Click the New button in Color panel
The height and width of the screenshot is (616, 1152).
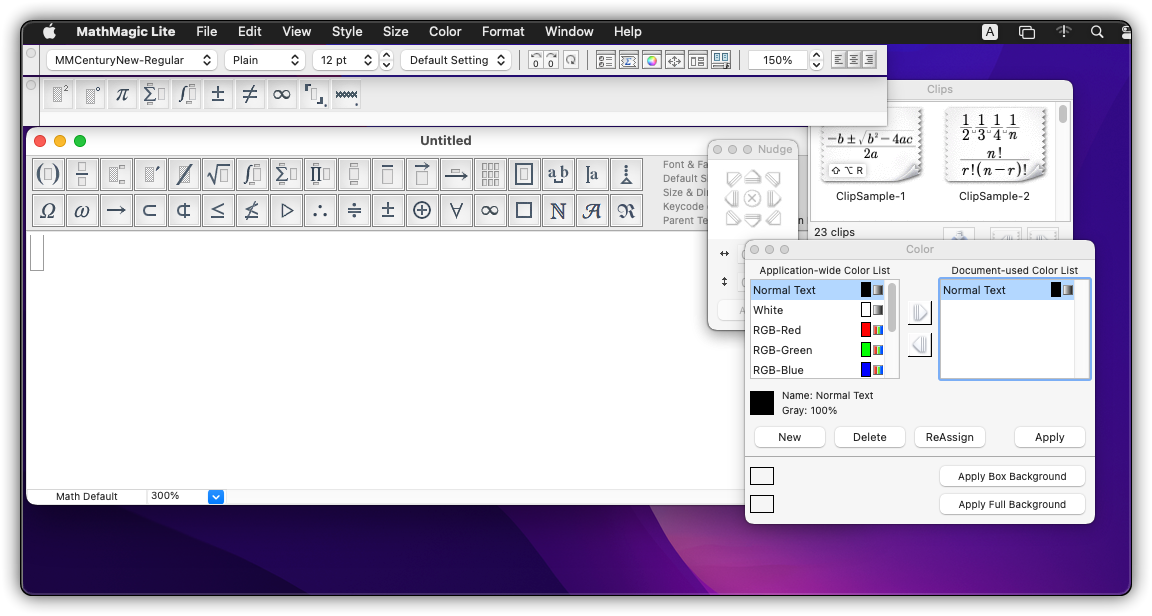(x=790, y=437)
